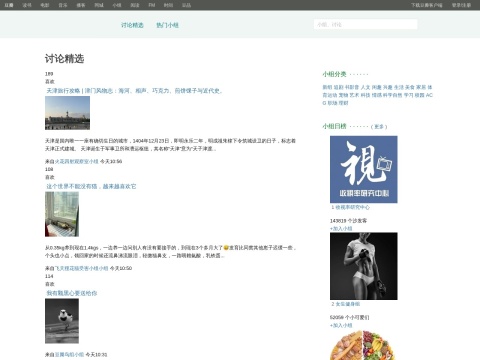Open 音乐 in the top navigation bar

(x=63, y=5)
